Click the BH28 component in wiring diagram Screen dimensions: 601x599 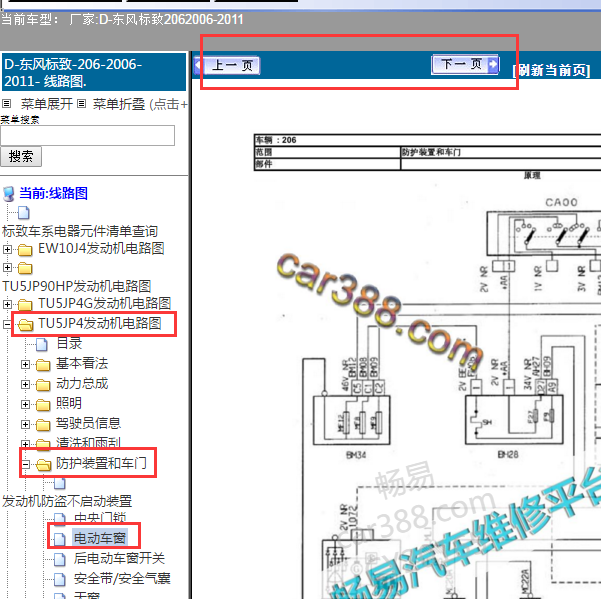[514, 420]
